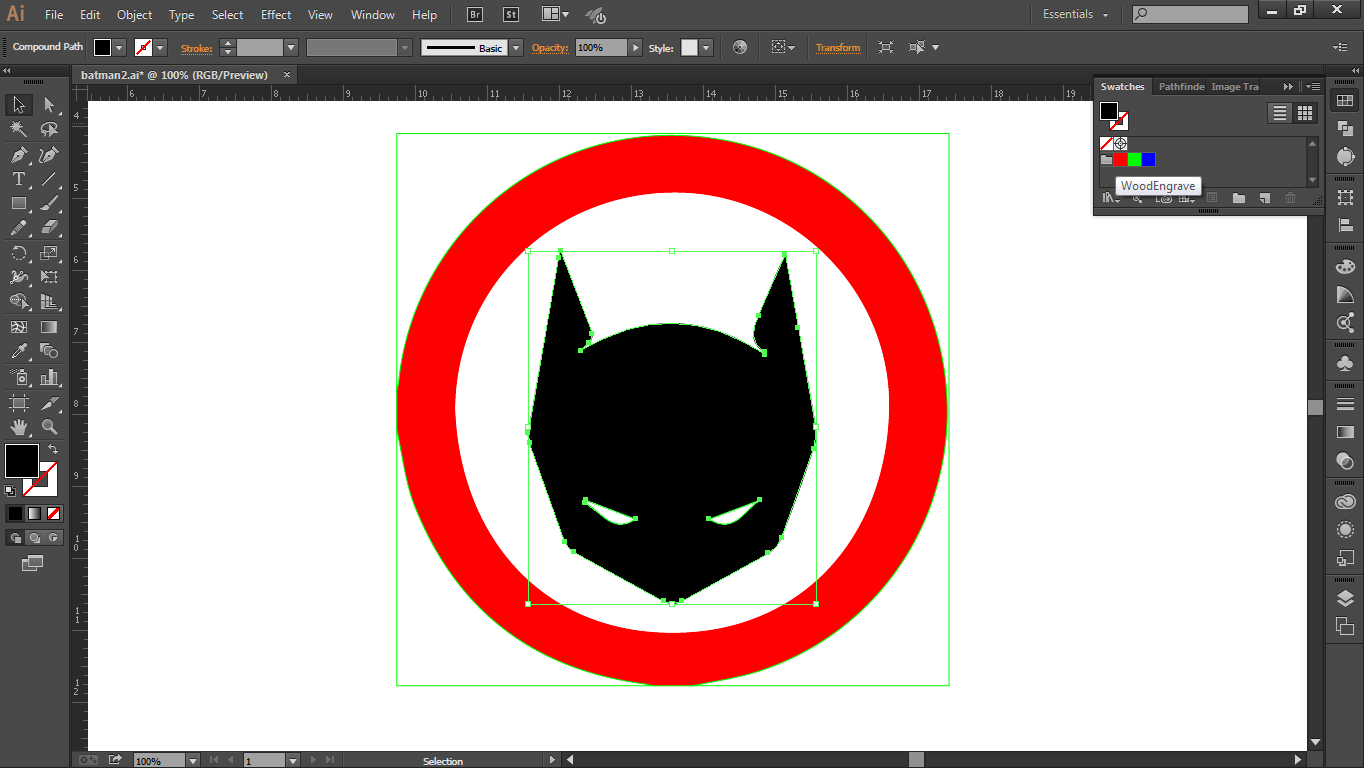Choose the Magic Wand tool
This screenshot has height=768, width=1364.
19,130
